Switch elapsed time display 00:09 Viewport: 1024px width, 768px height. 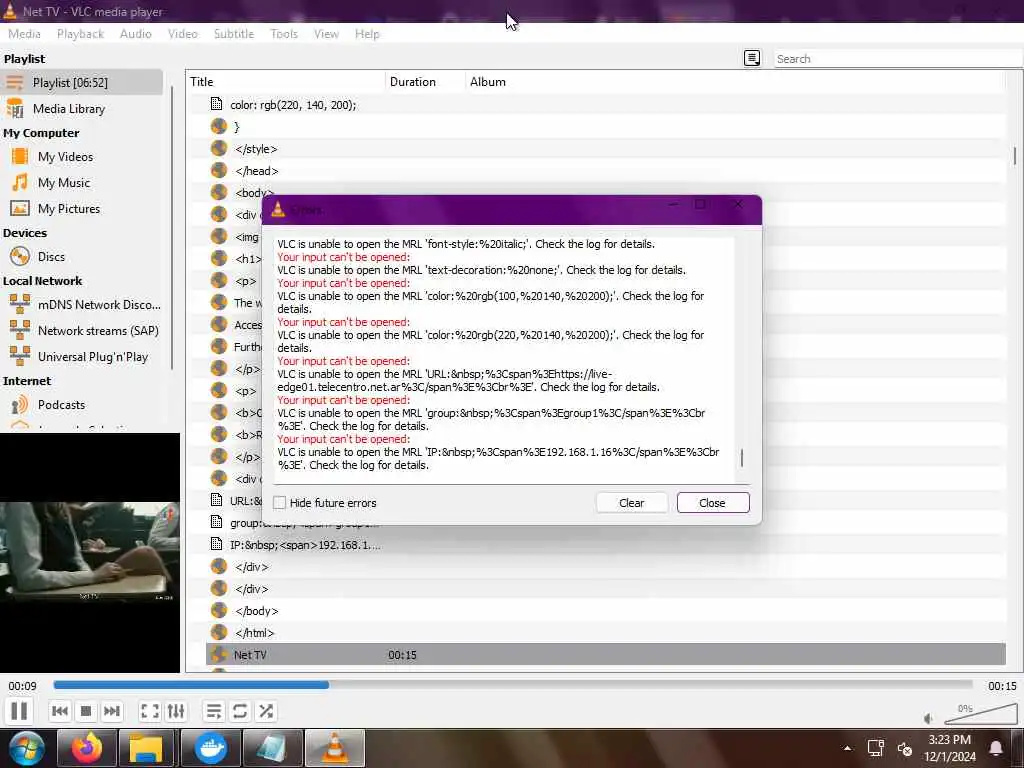[x=22, y=686]
